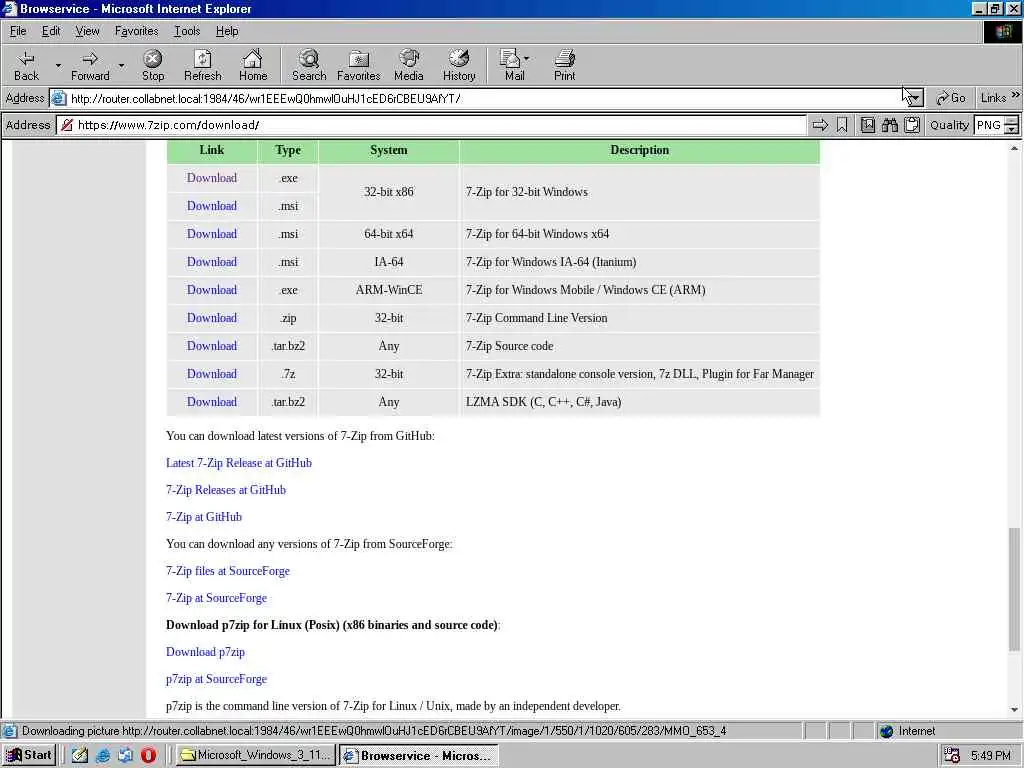Image resolution: width=1024 pixels, height=768 pixels.
Task: Download the 32-bit x86 .exe file
Action: 212,178
